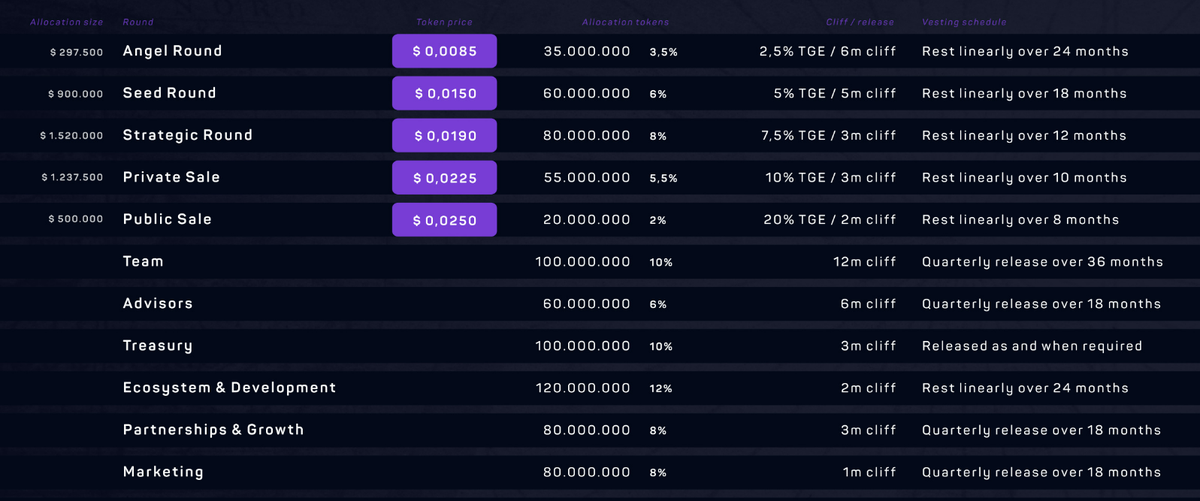Image resolution: width=1200 pixels, height=501 pixels.
Task: Click the $ 1.520.000 allocation size value
Action: pos(71,136)
